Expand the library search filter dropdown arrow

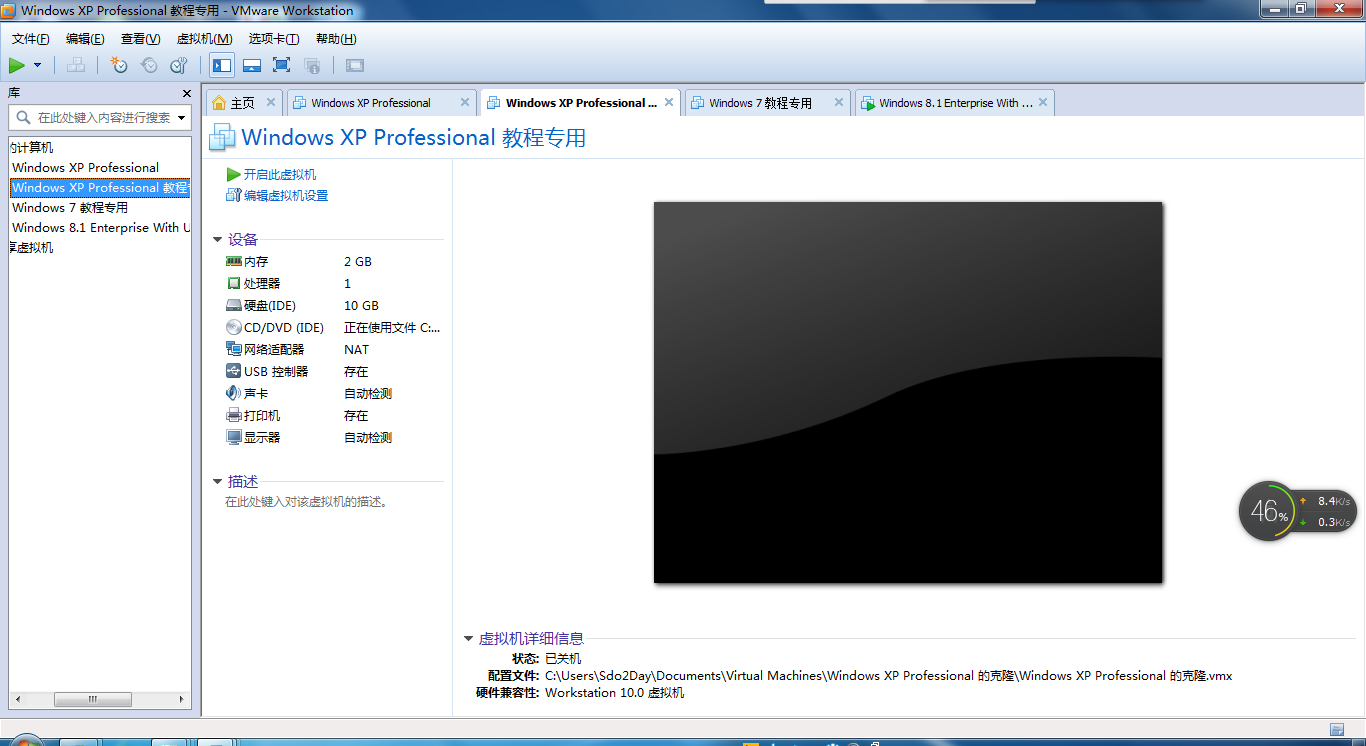pos(181,118)
